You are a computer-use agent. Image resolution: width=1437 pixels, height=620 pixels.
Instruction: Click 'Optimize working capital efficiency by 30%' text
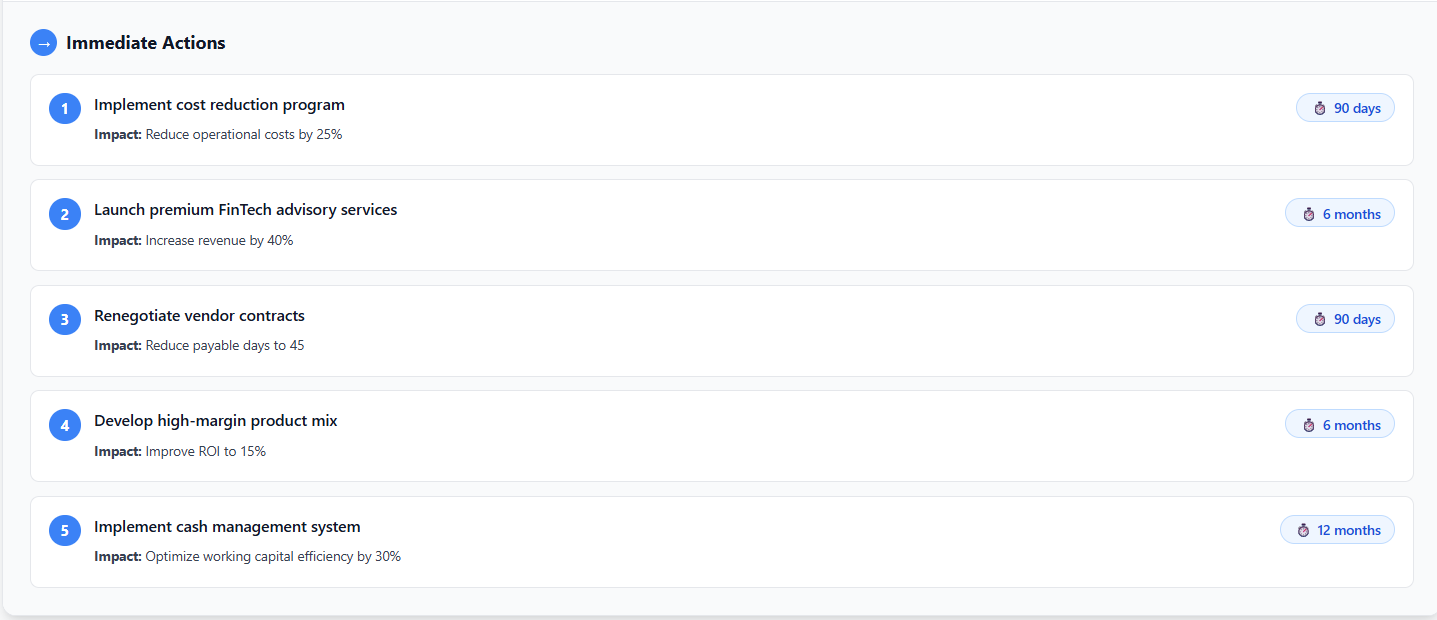tap(273, 557)
